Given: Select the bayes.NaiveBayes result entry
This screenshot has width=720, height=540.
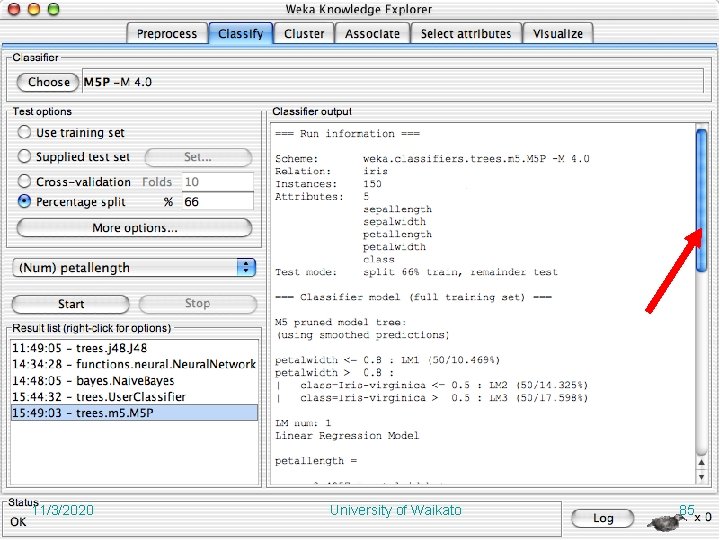Looking at the screenshot, I should click(134, 381).
